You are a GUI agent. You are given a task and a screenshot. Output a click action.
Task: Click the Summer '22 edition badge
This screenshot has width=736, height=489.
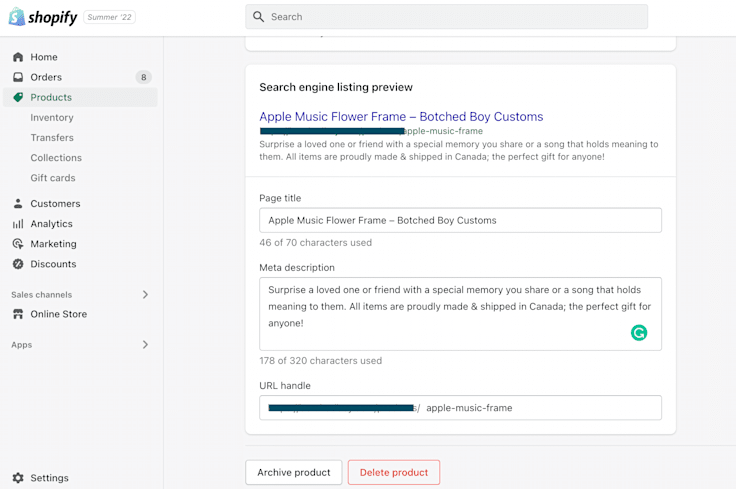pos(109,17)
